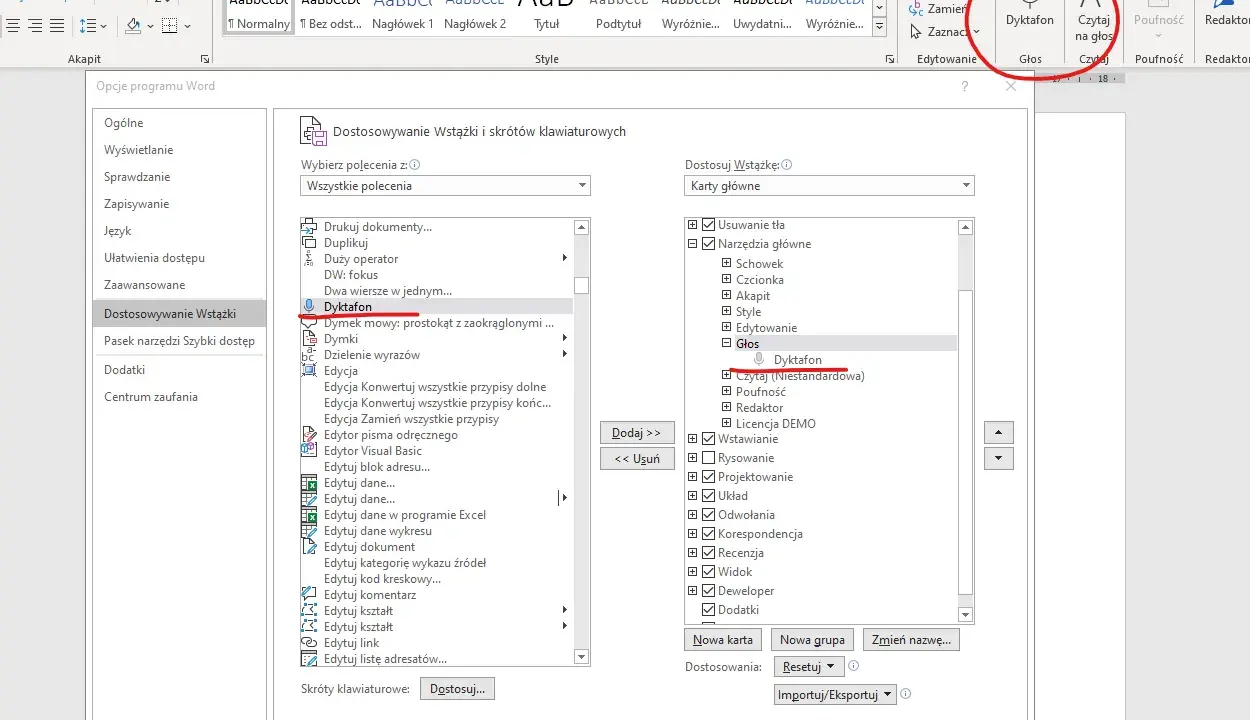Click the commands list scrollbar thumb
The image size is (1250, 720).
pos(581,285)
